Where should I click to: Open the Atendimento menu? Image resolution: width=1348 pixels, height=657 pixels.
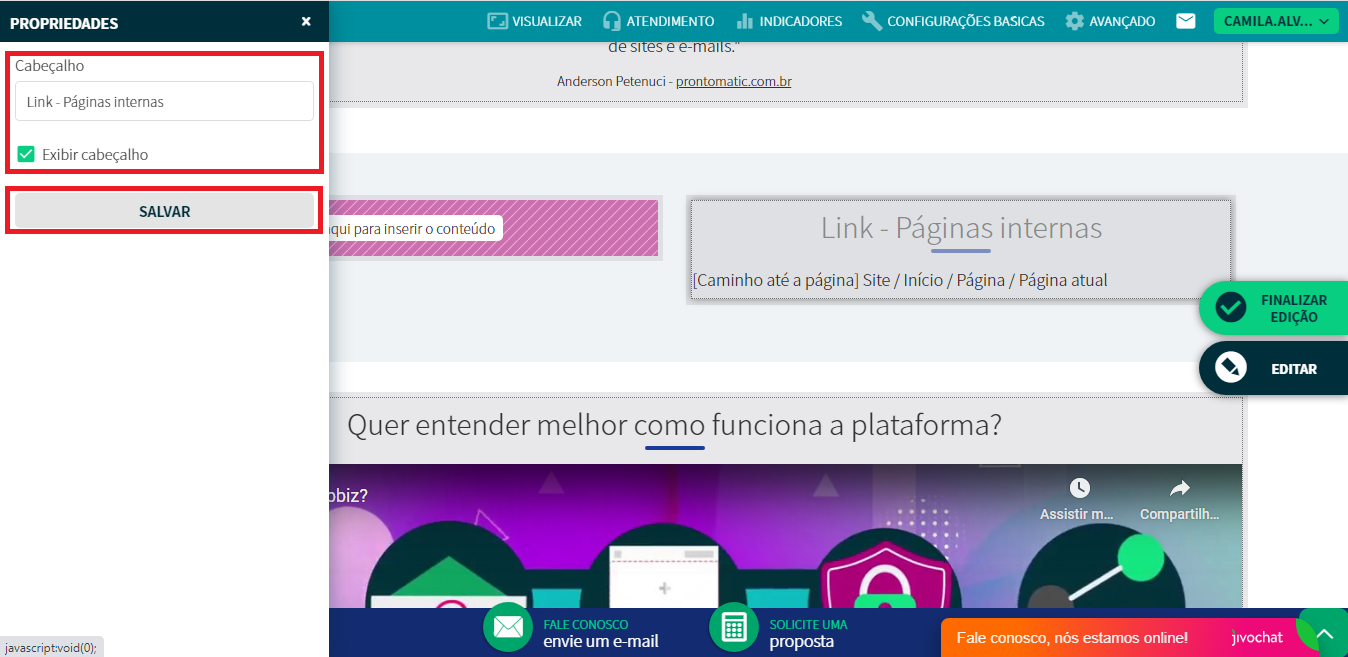[658, 21]
